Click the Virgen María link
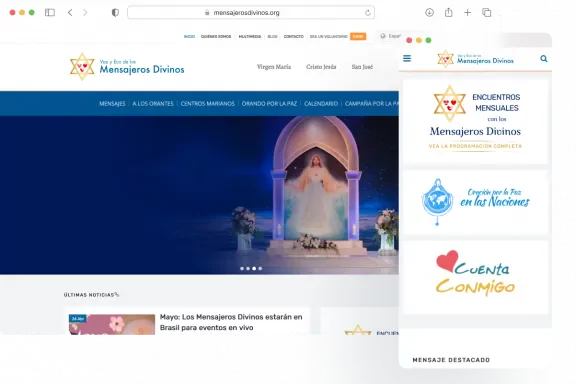This screenshot has width=576, height=384. coord(274,67)
